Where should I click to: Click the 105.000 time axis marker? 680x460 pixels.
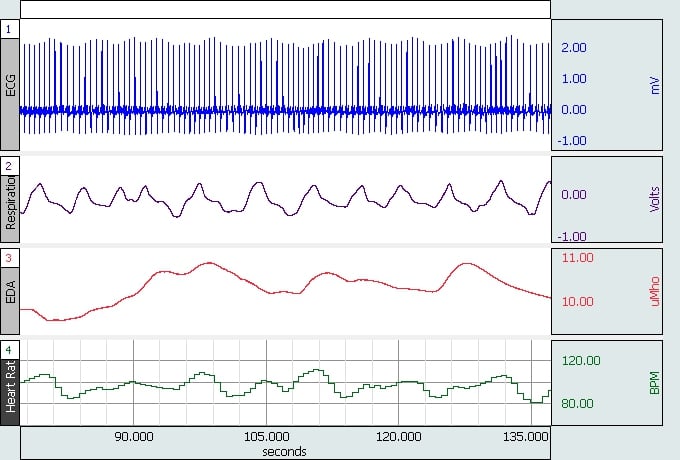click(266, 436)
